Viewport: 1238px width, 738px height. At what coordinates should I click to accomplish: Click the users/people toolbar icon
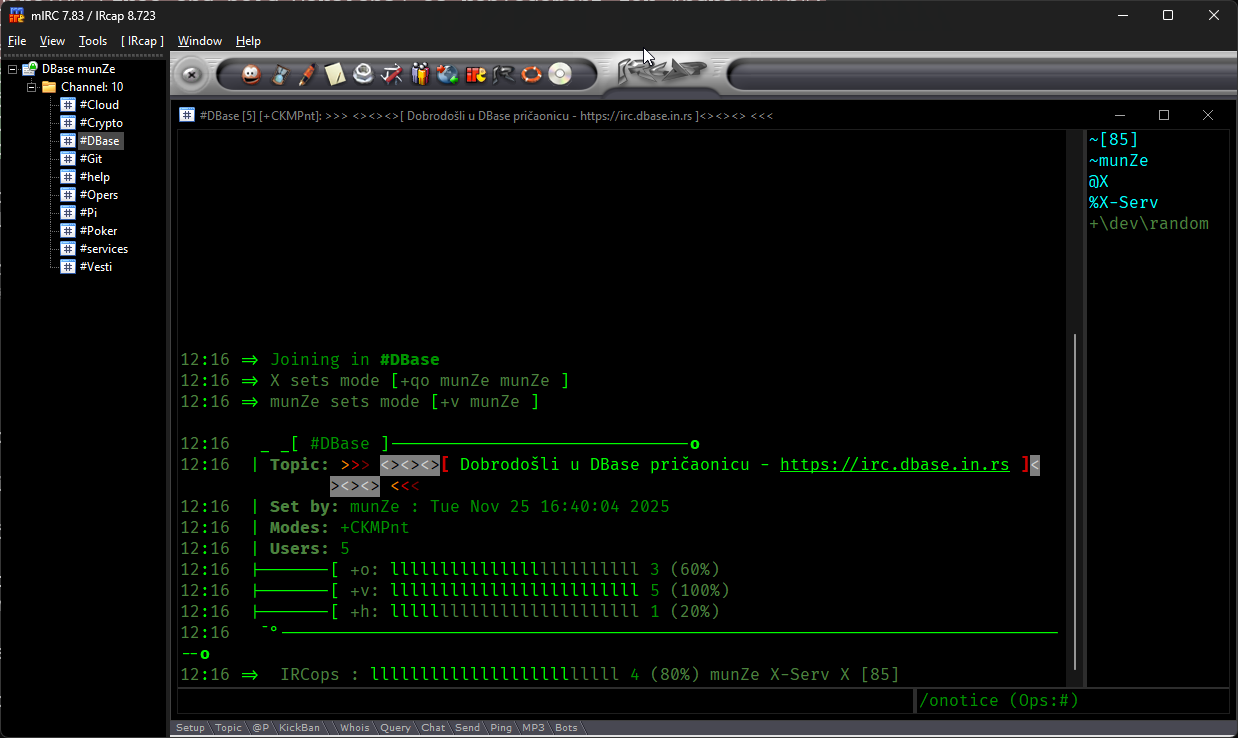pos(419,73)
